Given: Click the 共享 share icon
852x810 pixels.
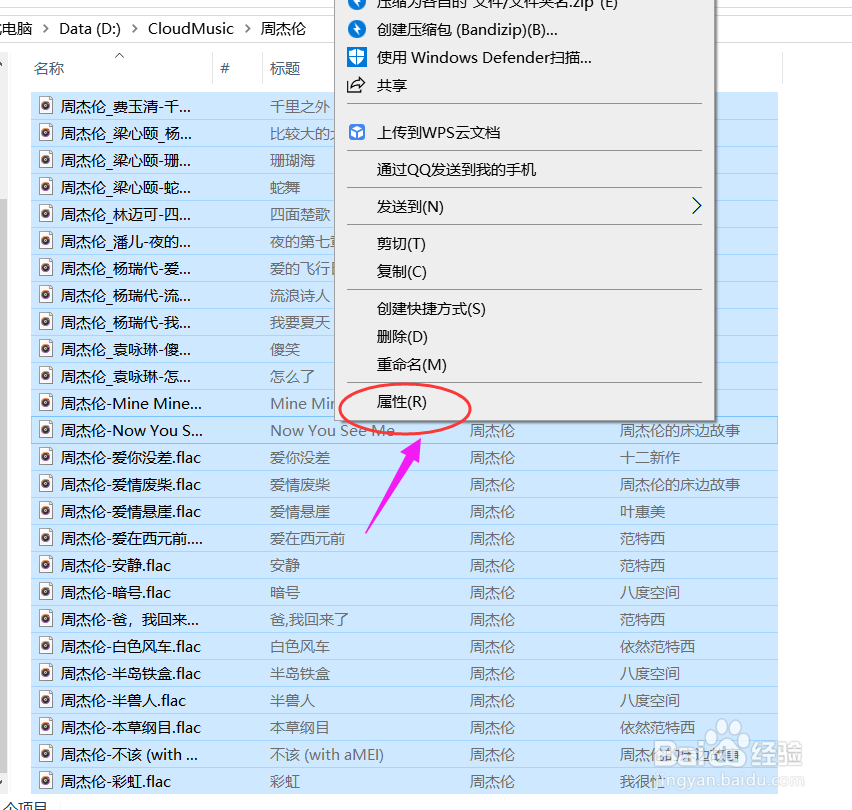Looking at the screenshot, I should pyautogui.click(x=357, y=85).
